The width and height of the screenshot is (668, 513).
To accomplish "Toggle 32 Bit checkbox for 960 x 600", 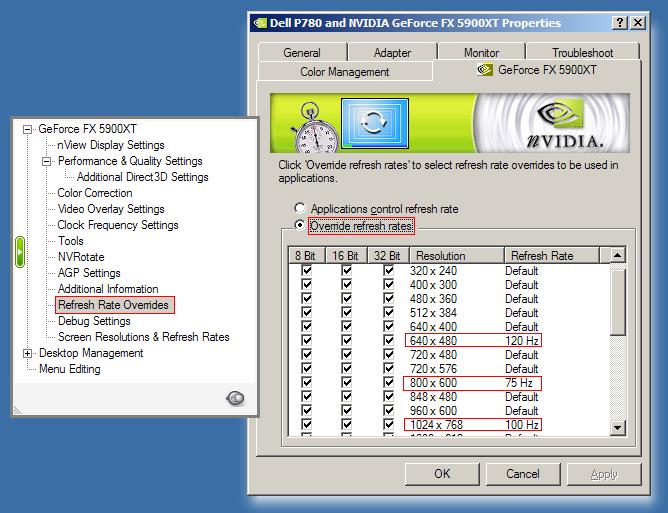I will (x=388, y=410).
